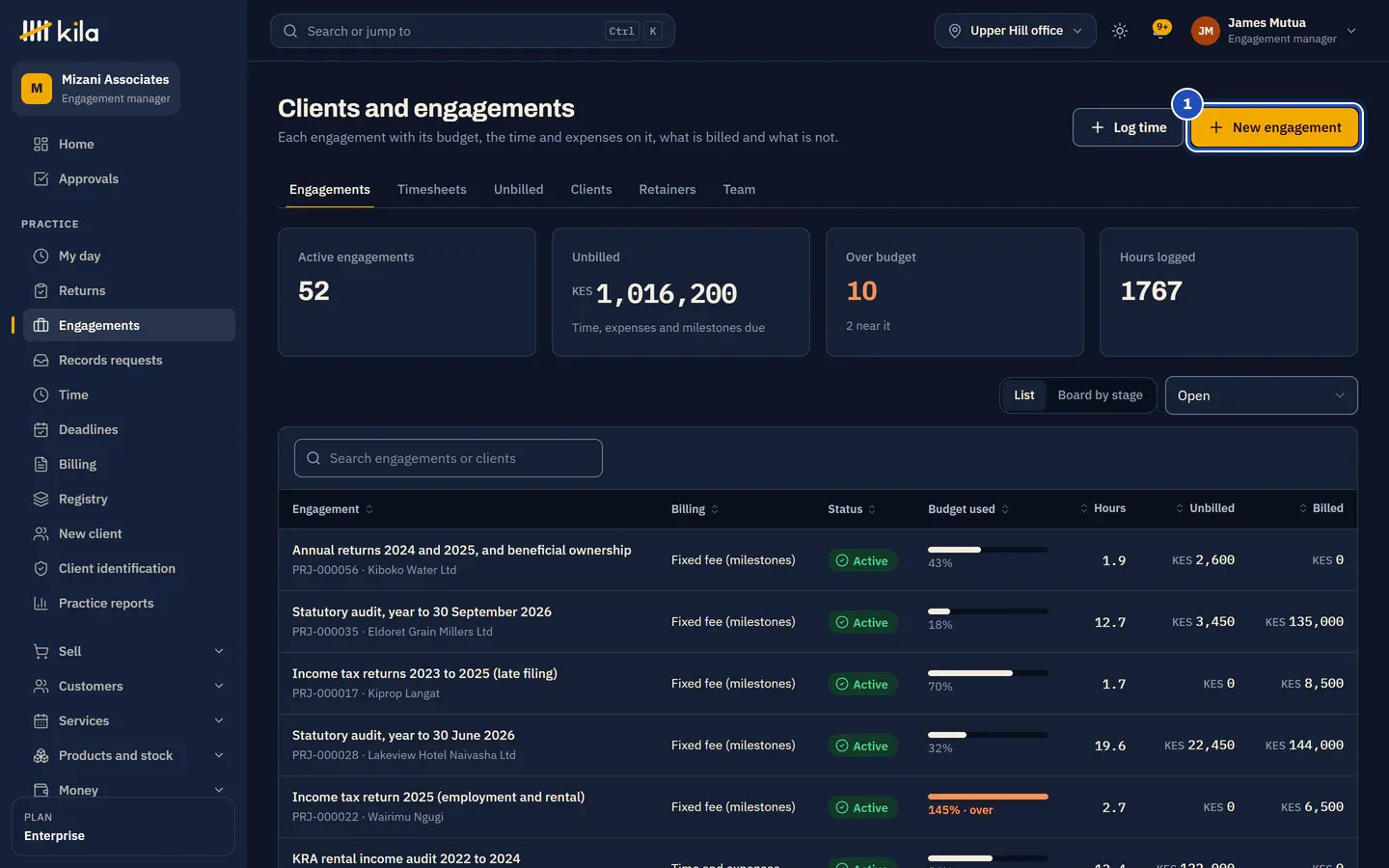Focus the Search engagements or clients field

click(449, 458)
